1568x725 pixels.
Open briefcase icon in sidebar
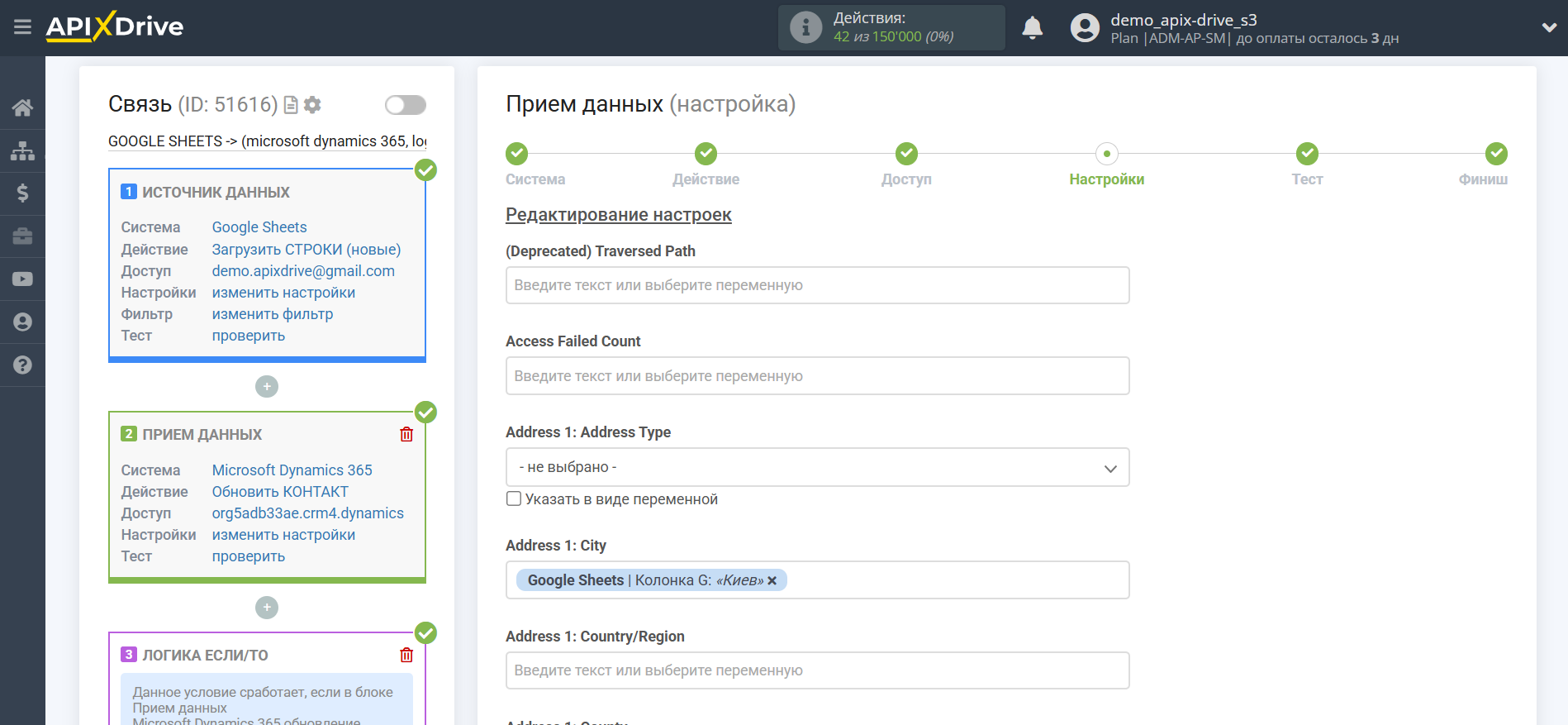(x=22, y=236)
